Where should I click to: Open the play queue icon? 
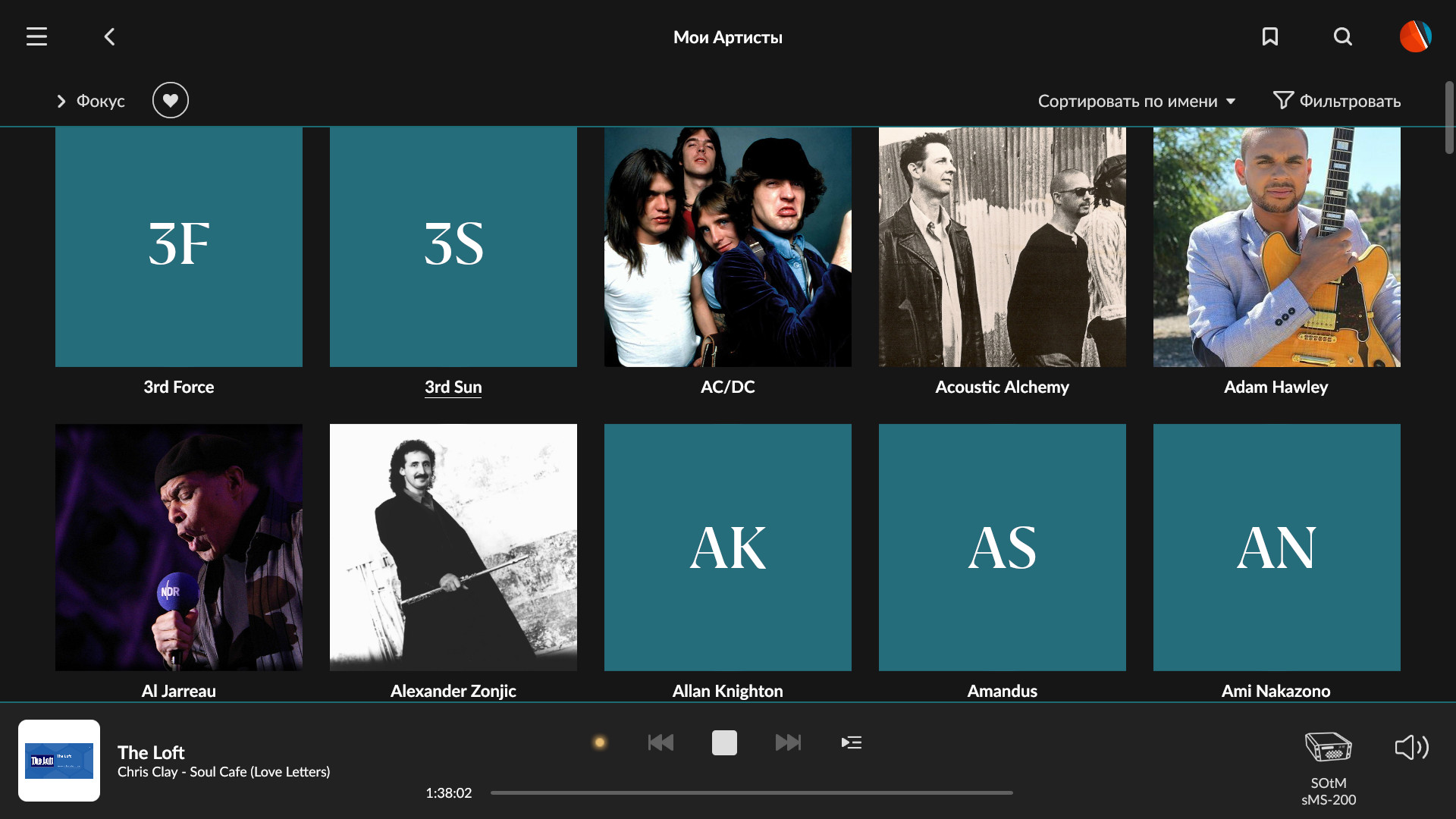coord(852,742)
